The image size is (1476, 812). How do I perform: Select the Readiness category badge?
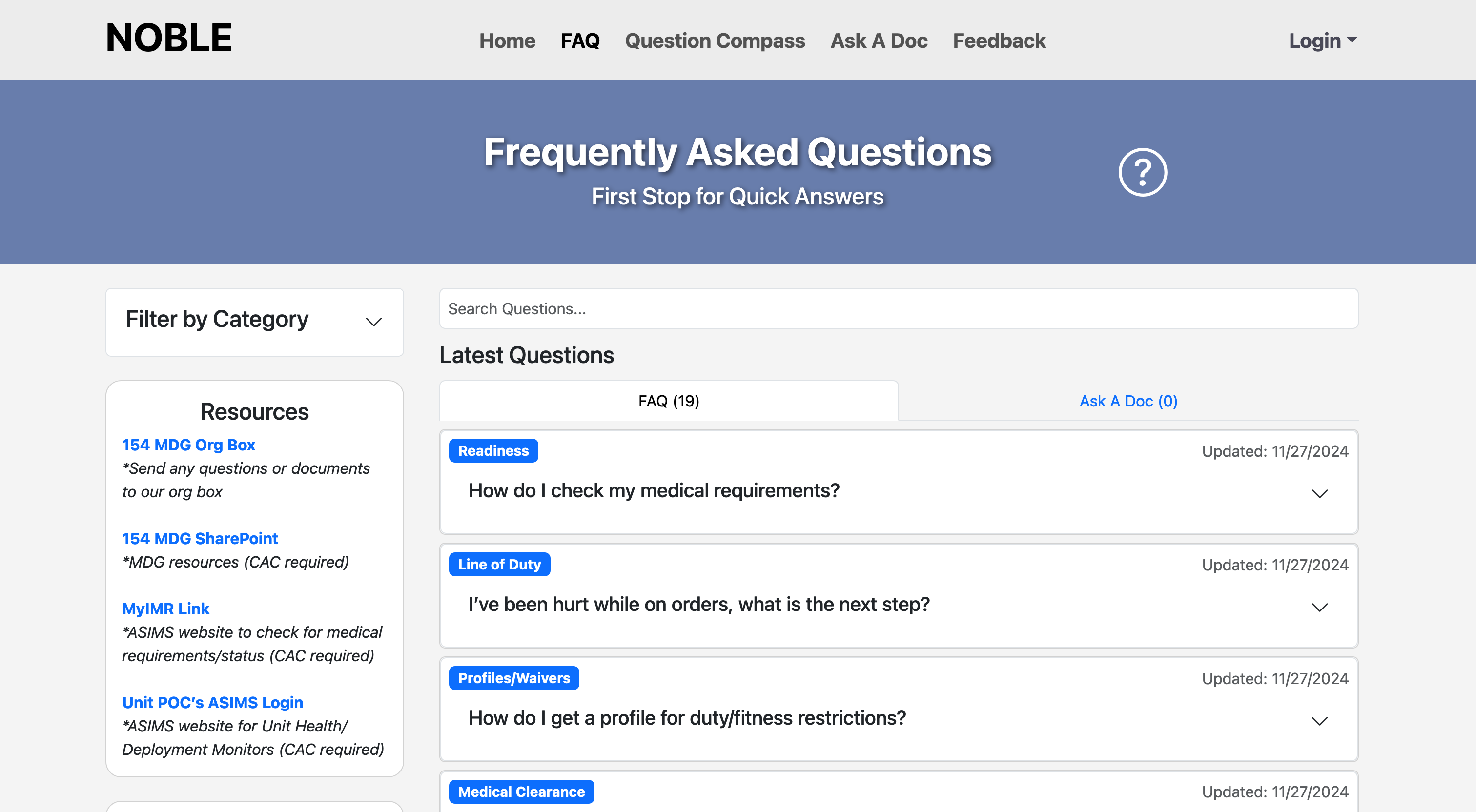point(493,450)
